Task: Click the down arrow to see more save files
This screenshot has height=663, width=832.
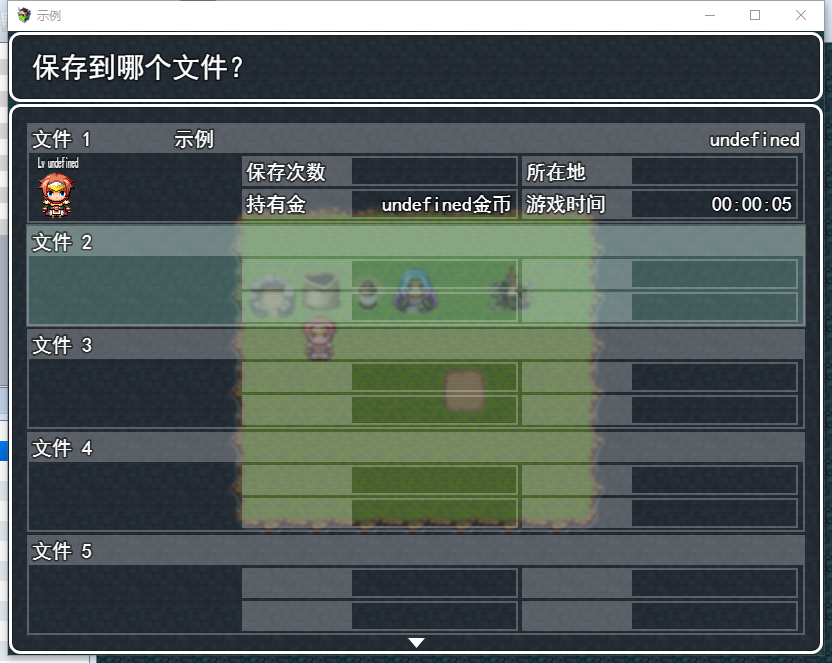Action: (417, 643)
